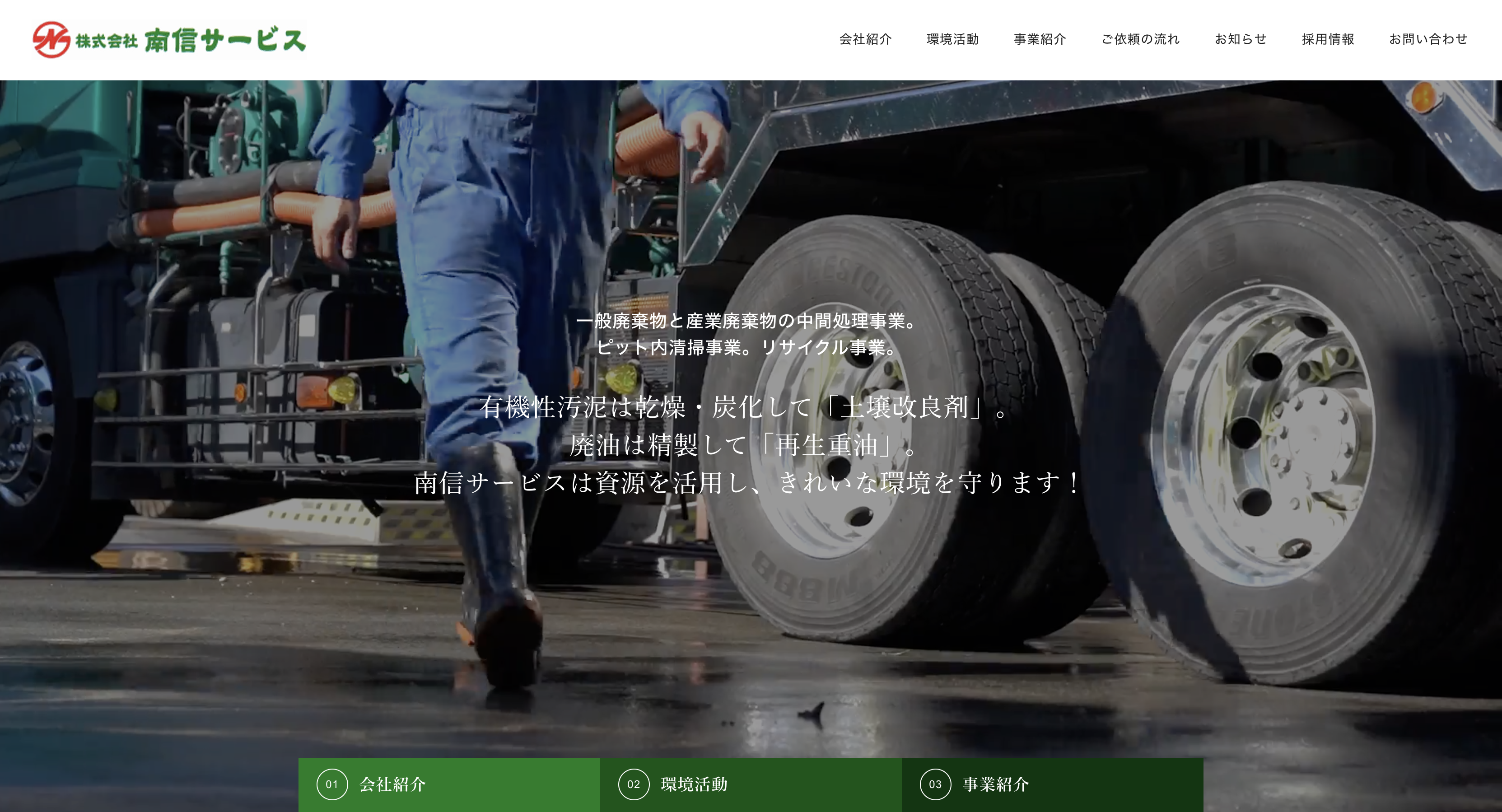Click the circled 02 number icon
Image resolution: width=1502 pixels, height=812 pixels.
[634, 784]
